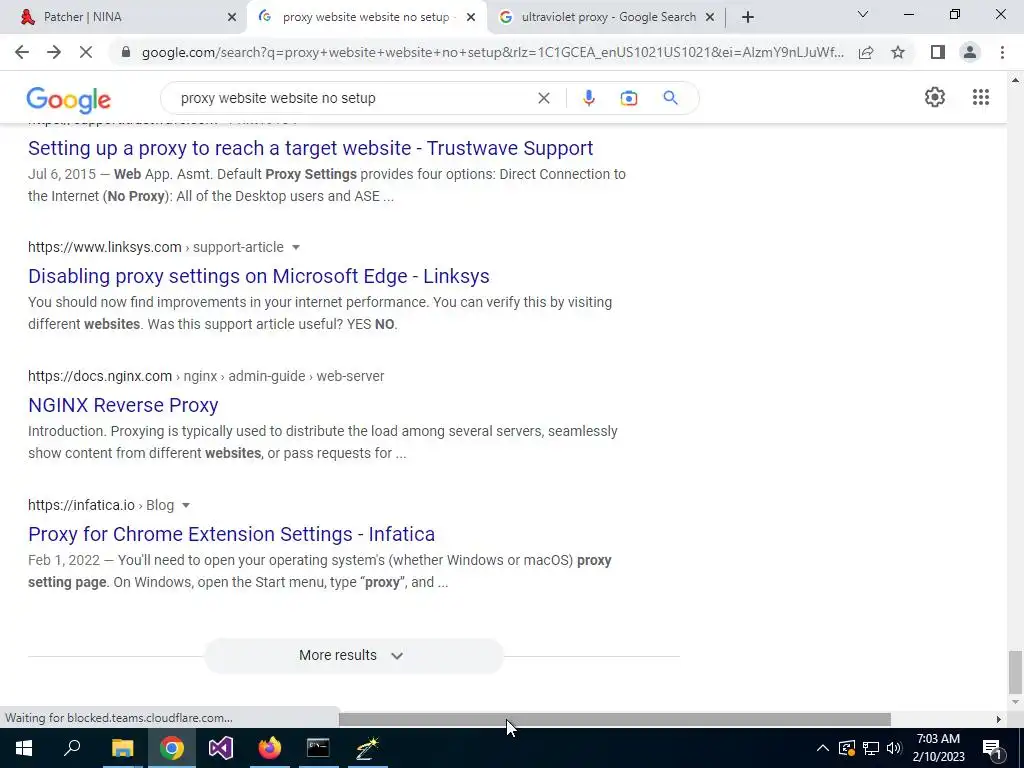Image resolution: width=1024 pixels, height=768 pixels.
Task: Select Google Chrome on the taskbar
Action: [171, 748]
